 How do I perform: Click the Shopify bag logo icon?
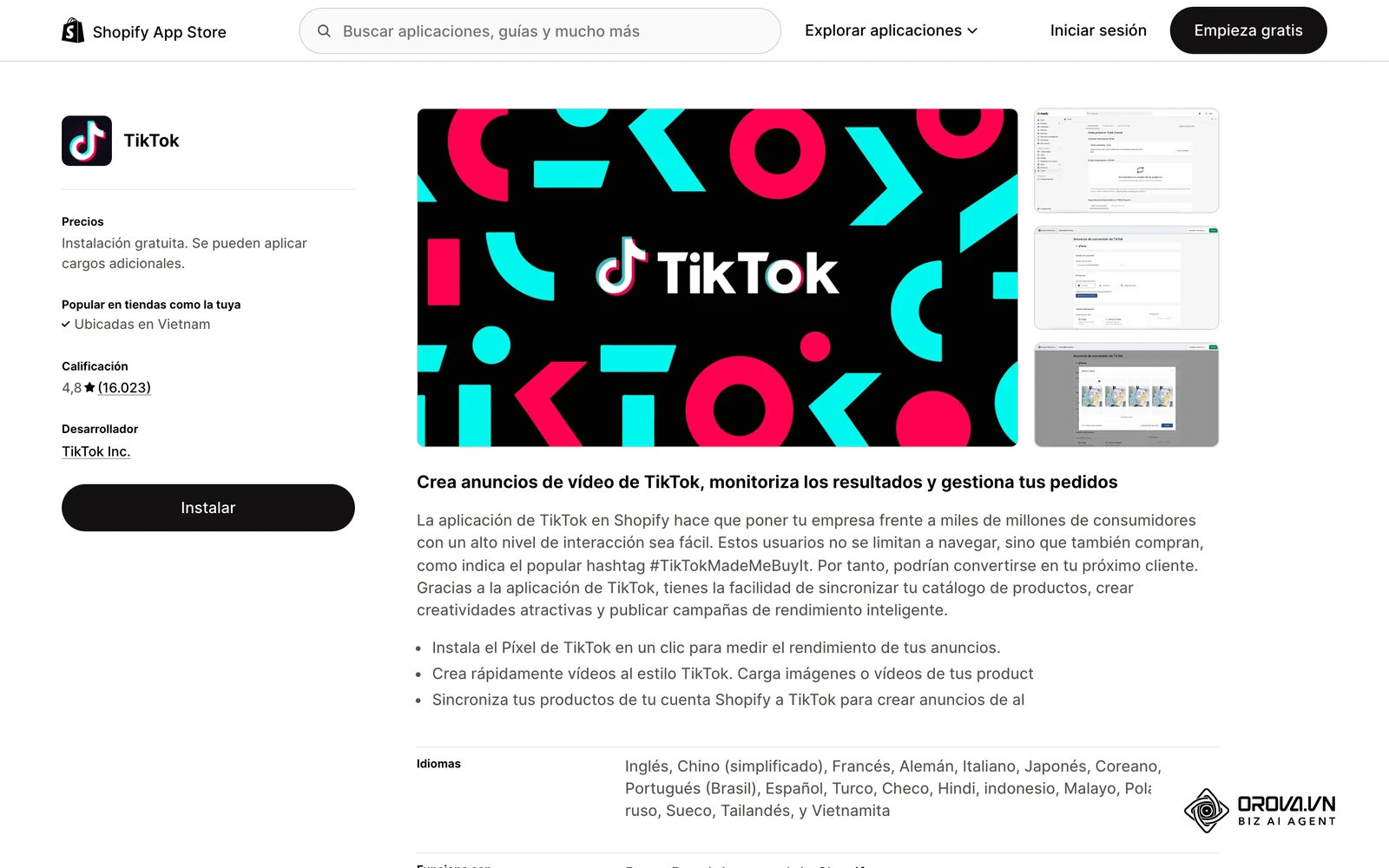tap(73, 30)
